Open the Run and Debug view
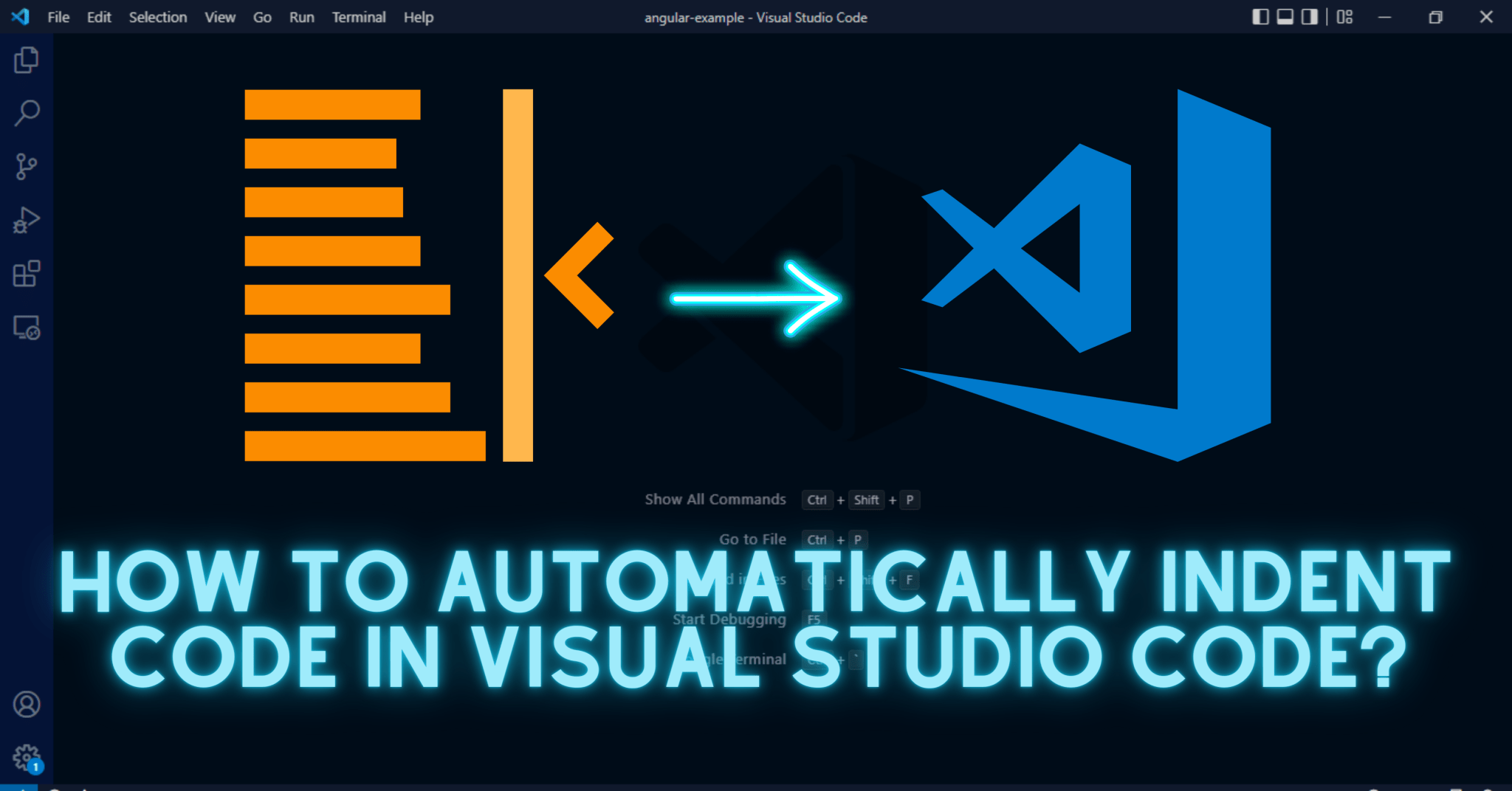Image resolution: width=1512 pixels, height=791 pixels. [27, 219]
